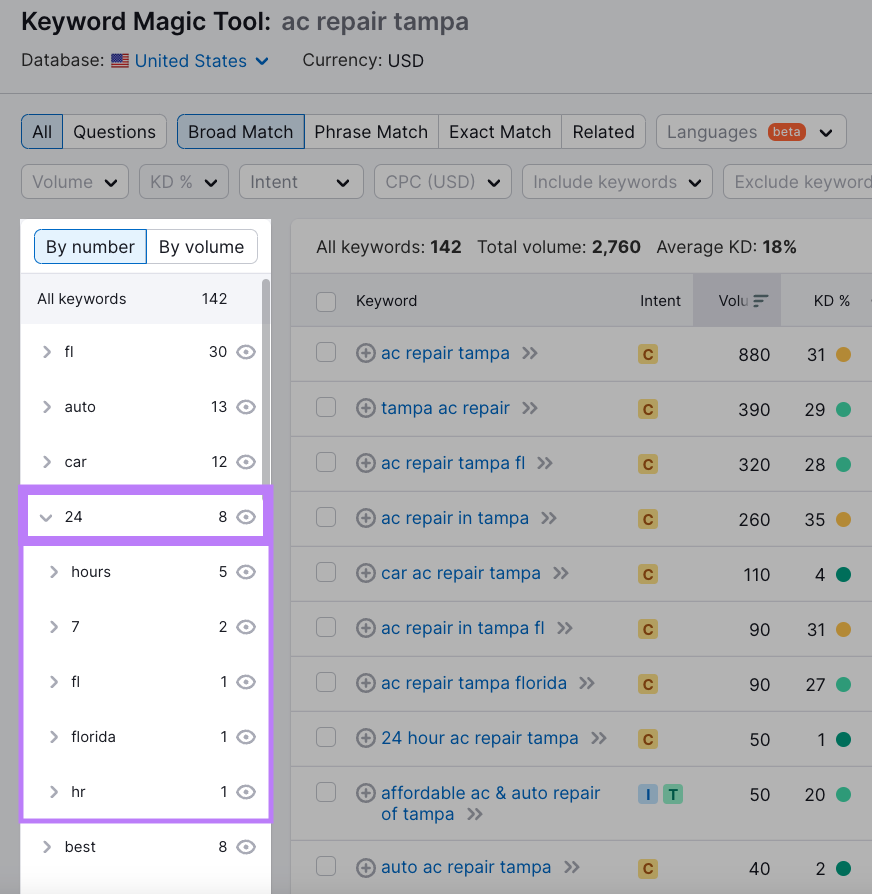The image size is (872, 894).
Task: Click the plus icon beside "24 hour ac repair tampa"
Action: pyautogui.click(x=366, y=738)
